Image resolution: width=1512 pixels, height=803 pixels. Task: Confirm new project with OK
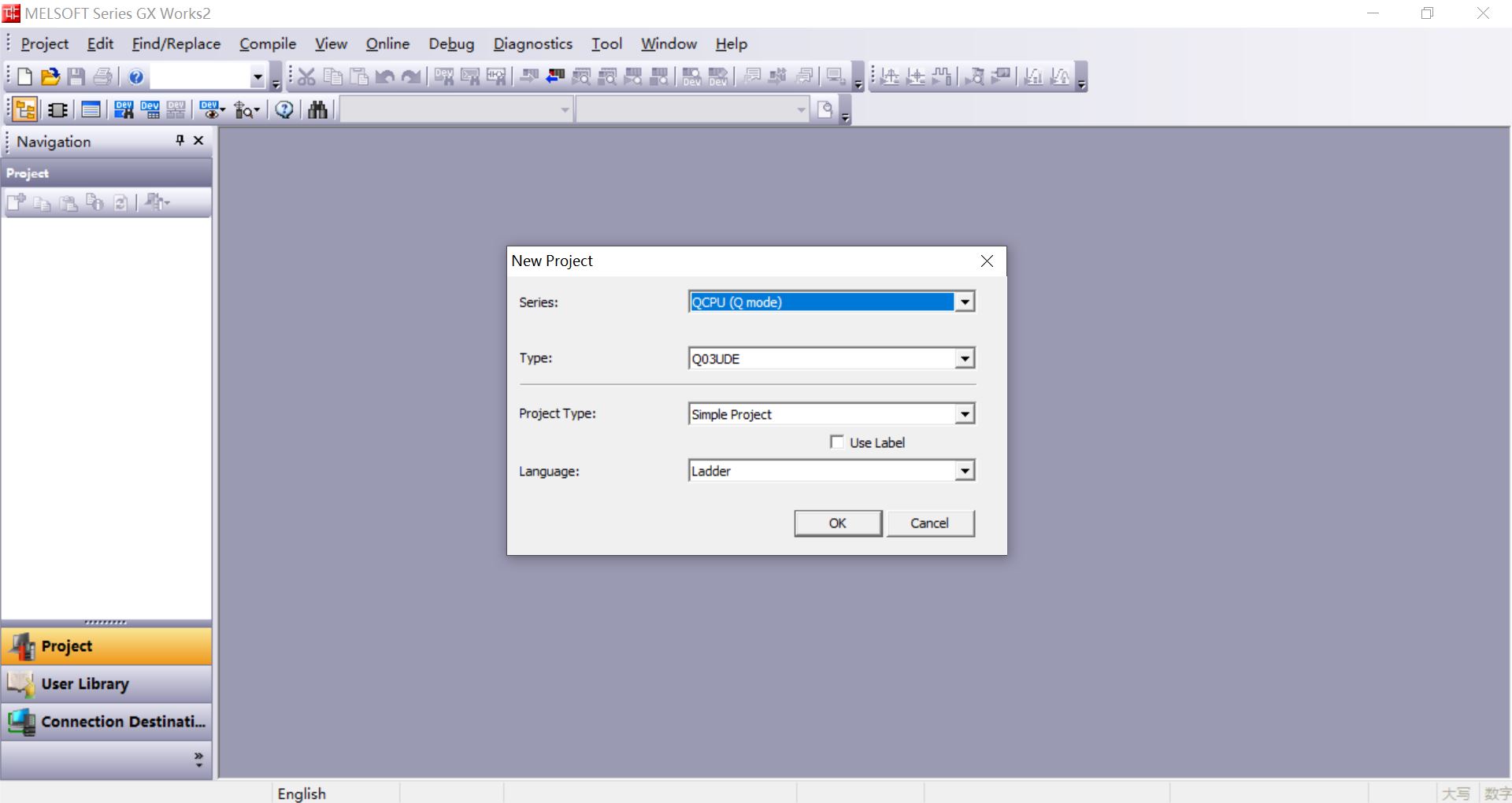pos(838,524)
